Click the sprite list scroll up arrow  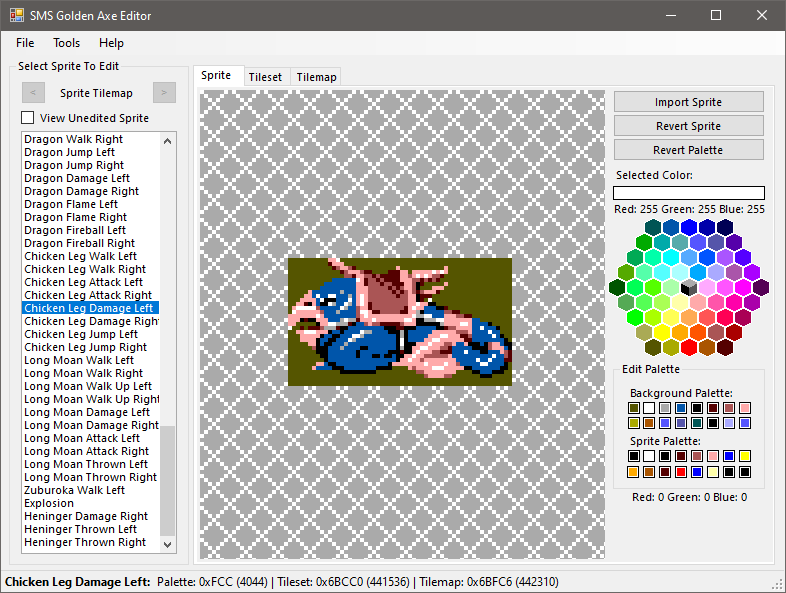168,141
